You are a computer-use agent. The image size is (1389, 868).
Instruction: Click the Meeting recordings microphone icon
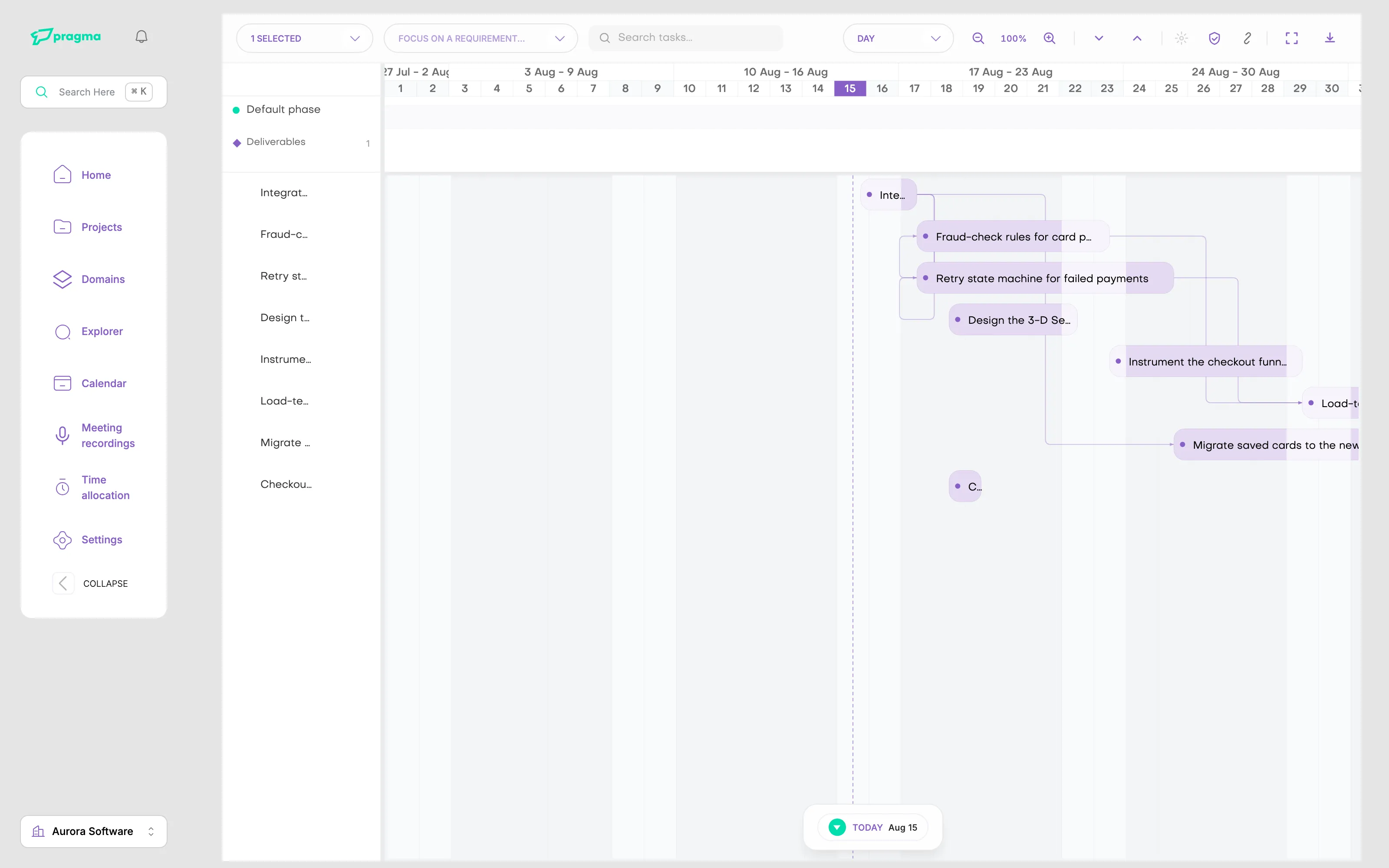click(x=63, y=435)
